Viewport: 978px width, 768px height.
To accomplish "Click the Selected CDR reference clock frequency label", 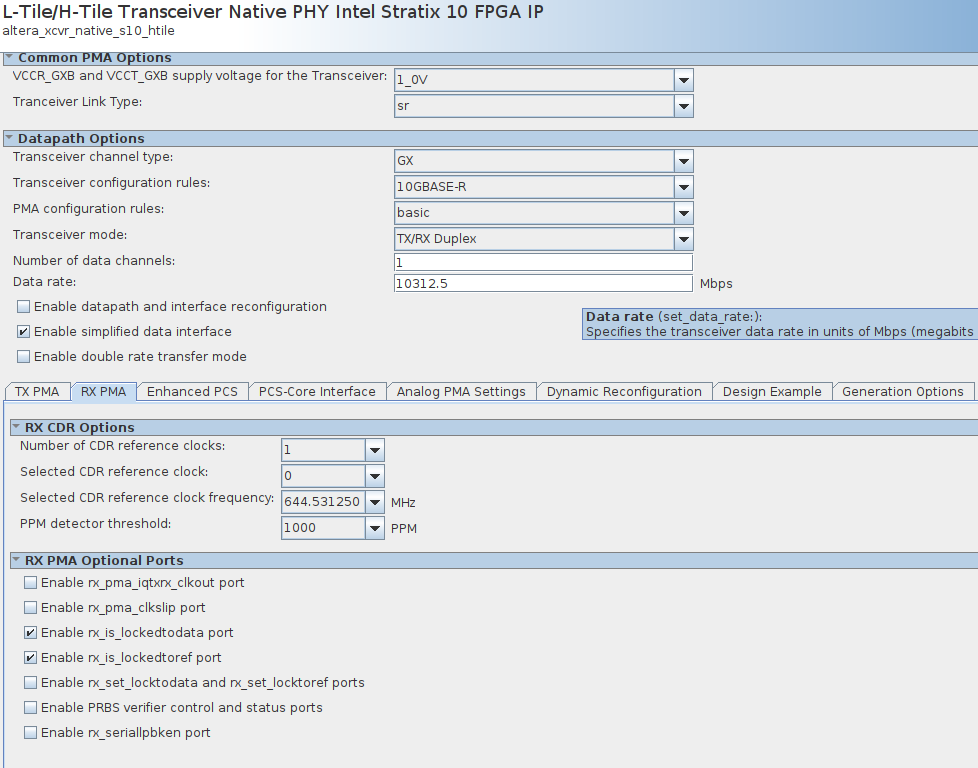I will [147, 498].
